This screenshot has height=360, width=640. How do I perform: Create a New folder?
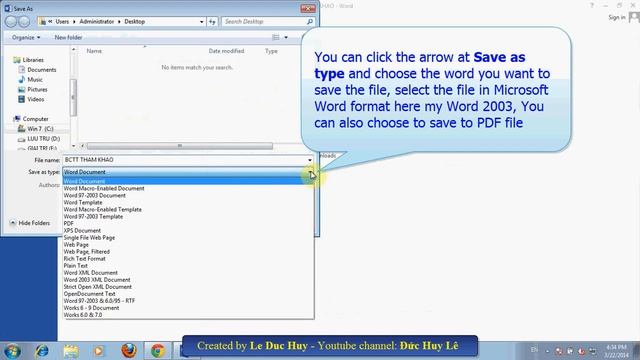pyautogui.click(x=68, y=38)
